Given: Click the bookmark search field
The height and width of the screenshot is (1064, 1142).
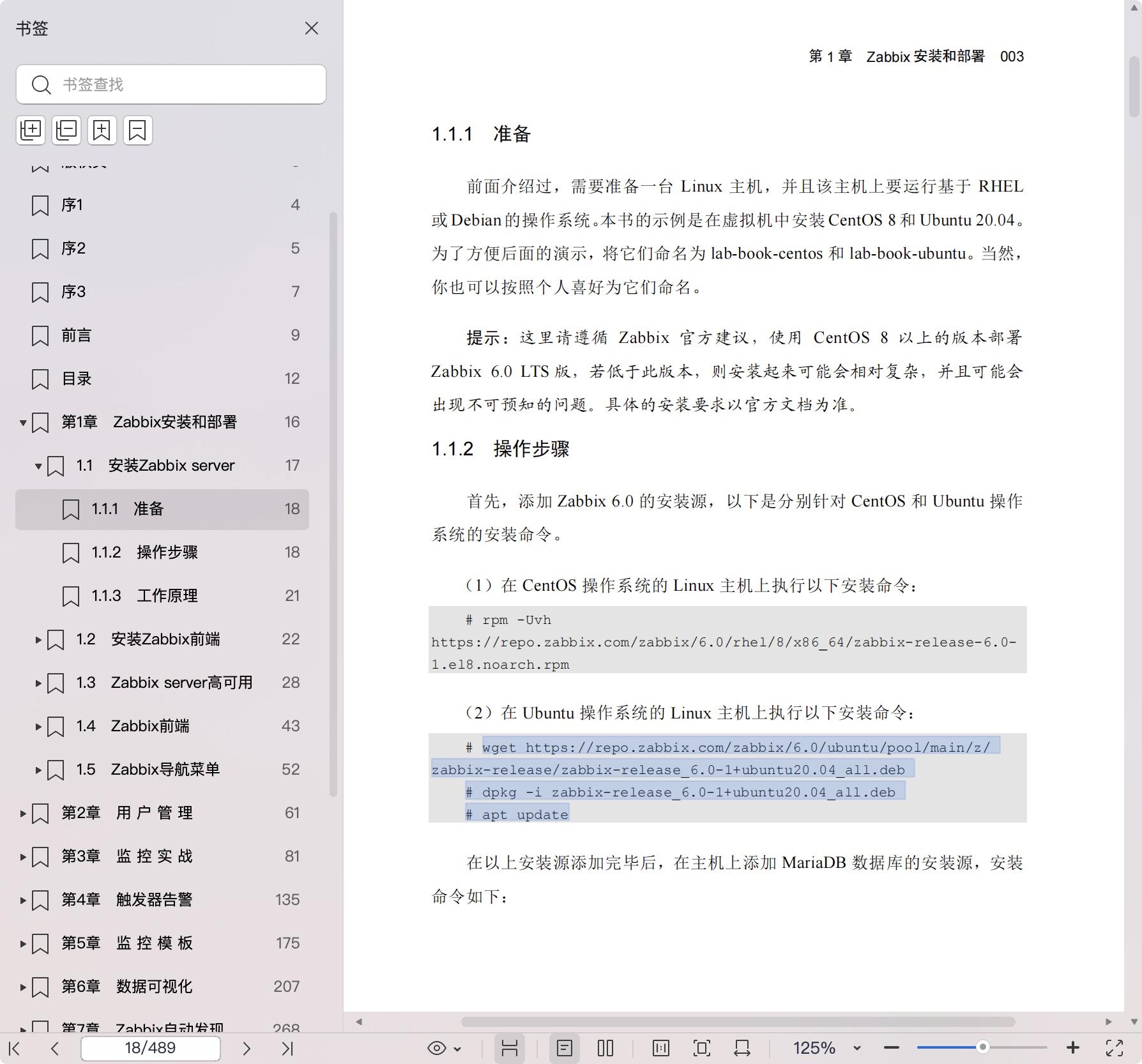Looking at the screenshot, I should (x=171, y=84).
